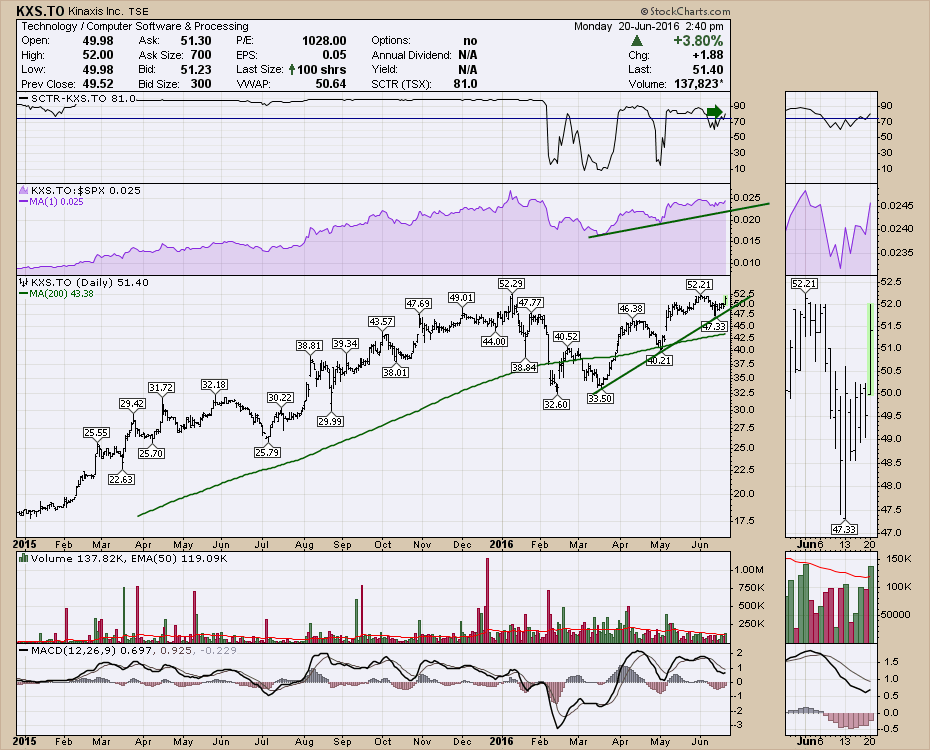
Task: Click the green arrow on the SCTR line
Action: 715,111
